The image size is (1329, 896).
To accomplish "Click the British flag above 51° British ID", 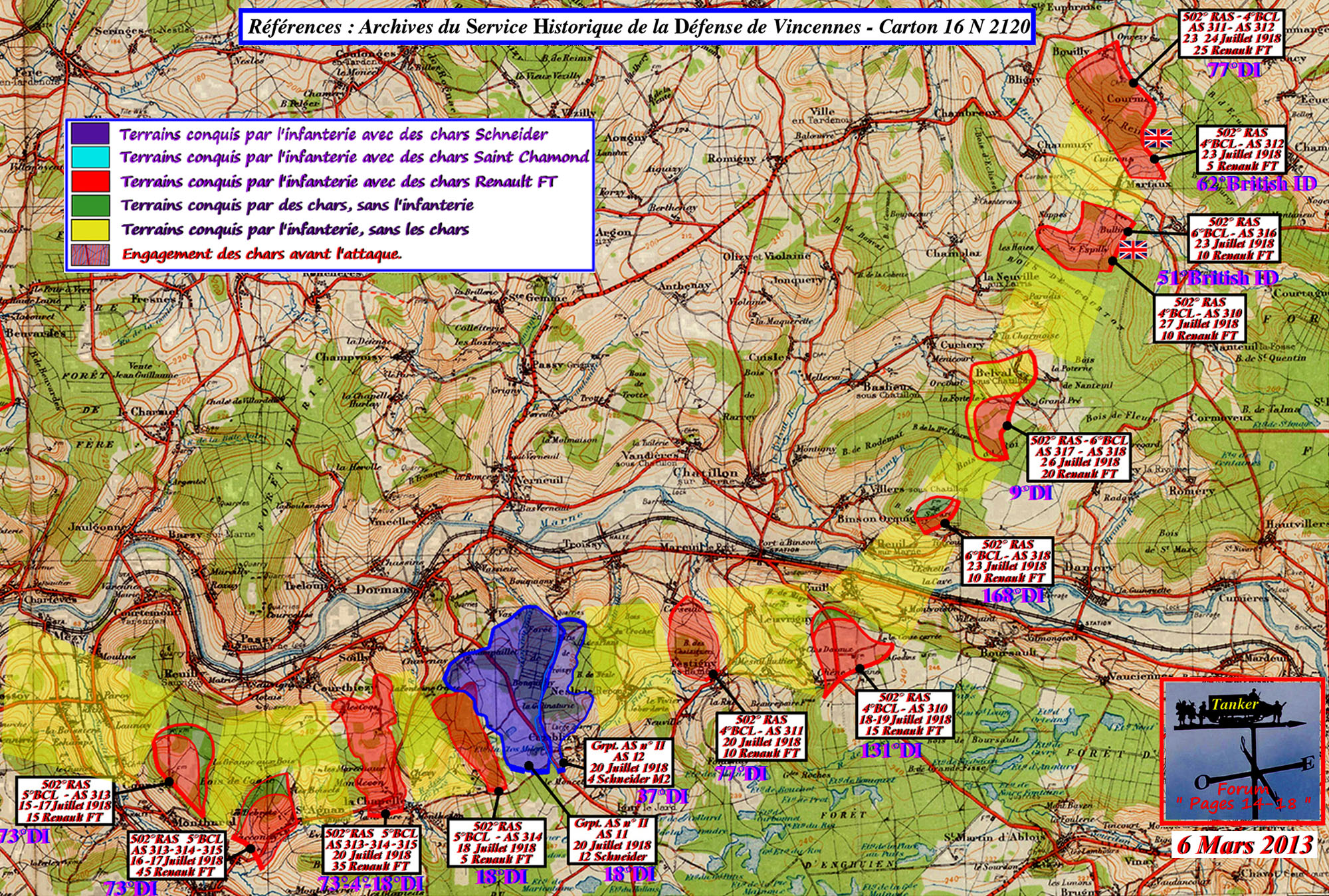I will click(1133, 250).
